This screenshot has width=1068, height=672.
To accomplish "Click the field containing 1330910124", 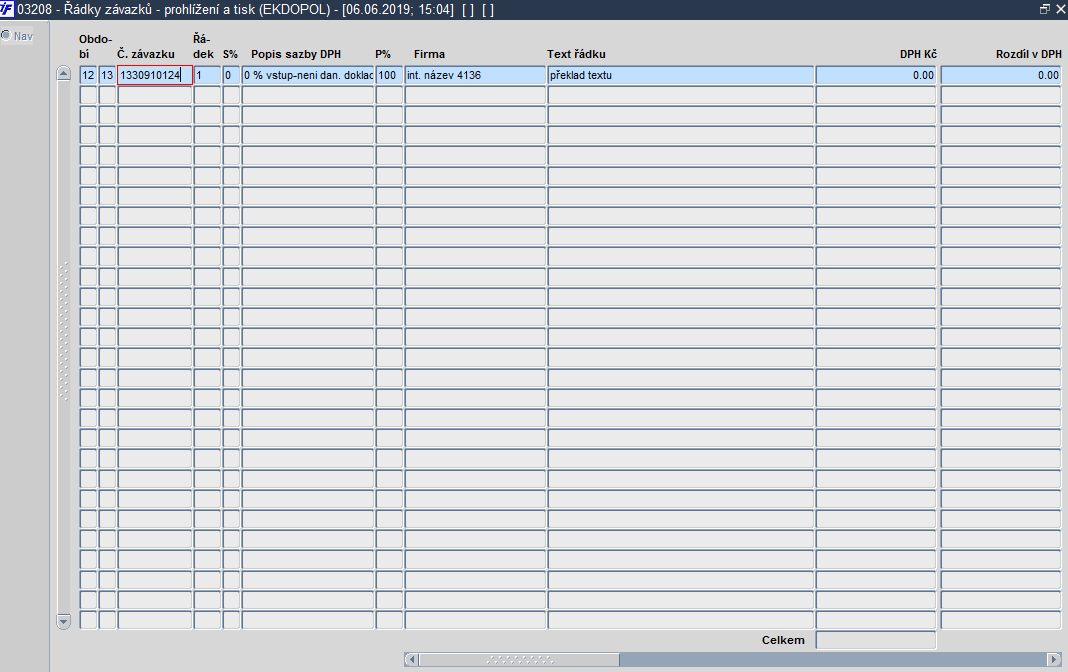I will pyautogui.click(x=155, y=75).
